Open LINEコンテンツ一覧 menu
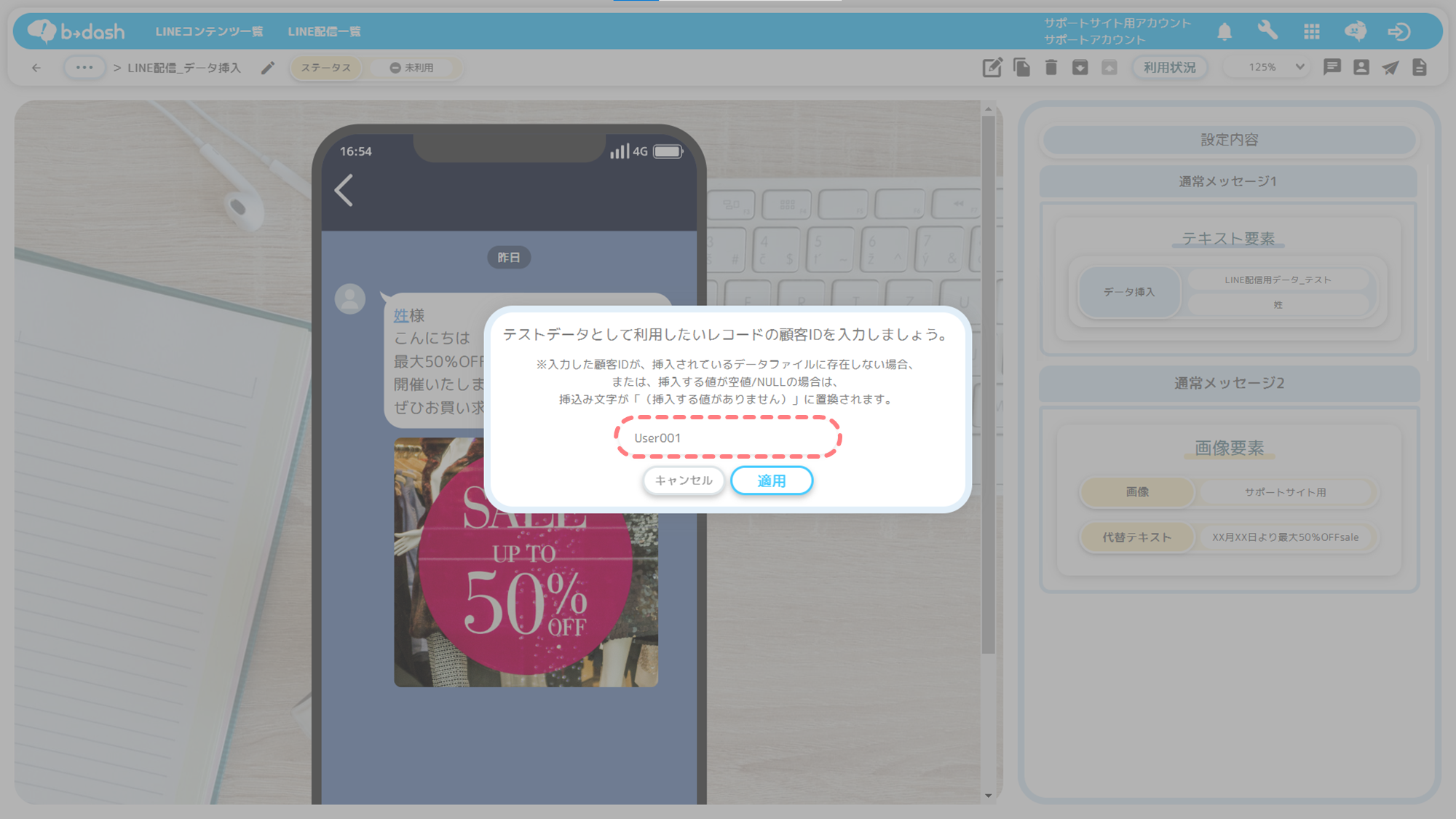Viewport: 1456px width, 819px height. [209, 31]
